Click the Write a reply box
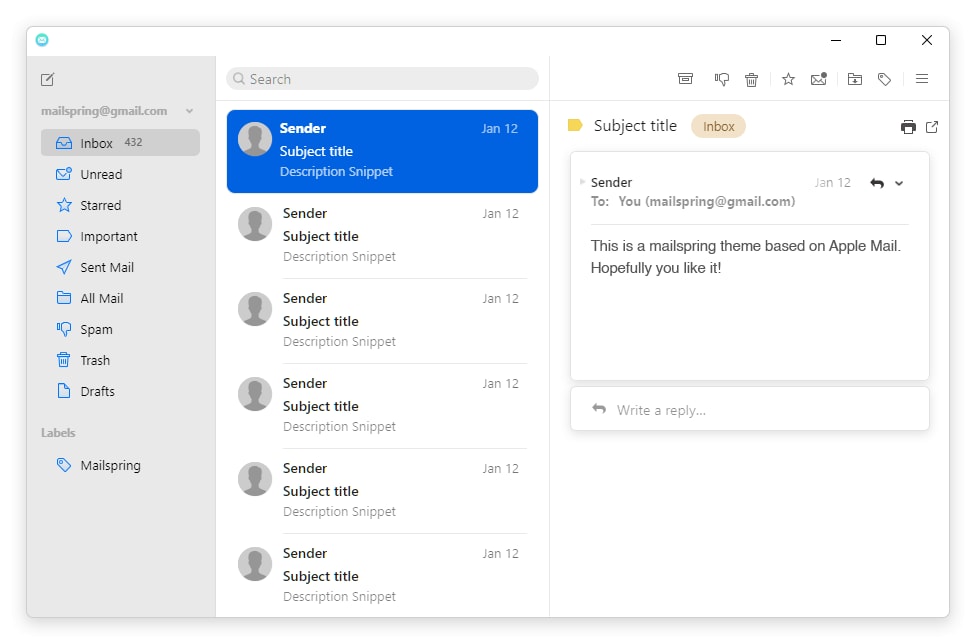The width and height of the screenshot is (976, 644). [749, 409]
